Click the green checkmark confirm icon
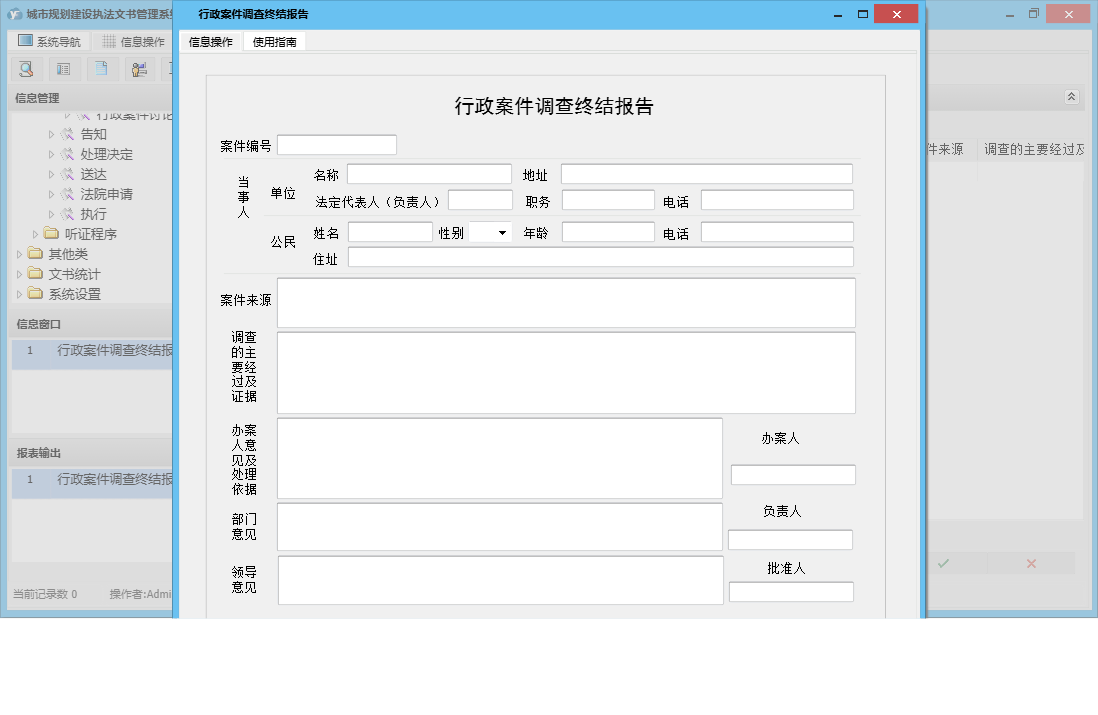This screenshot has height=715, width=1098. tap(943, 563)
